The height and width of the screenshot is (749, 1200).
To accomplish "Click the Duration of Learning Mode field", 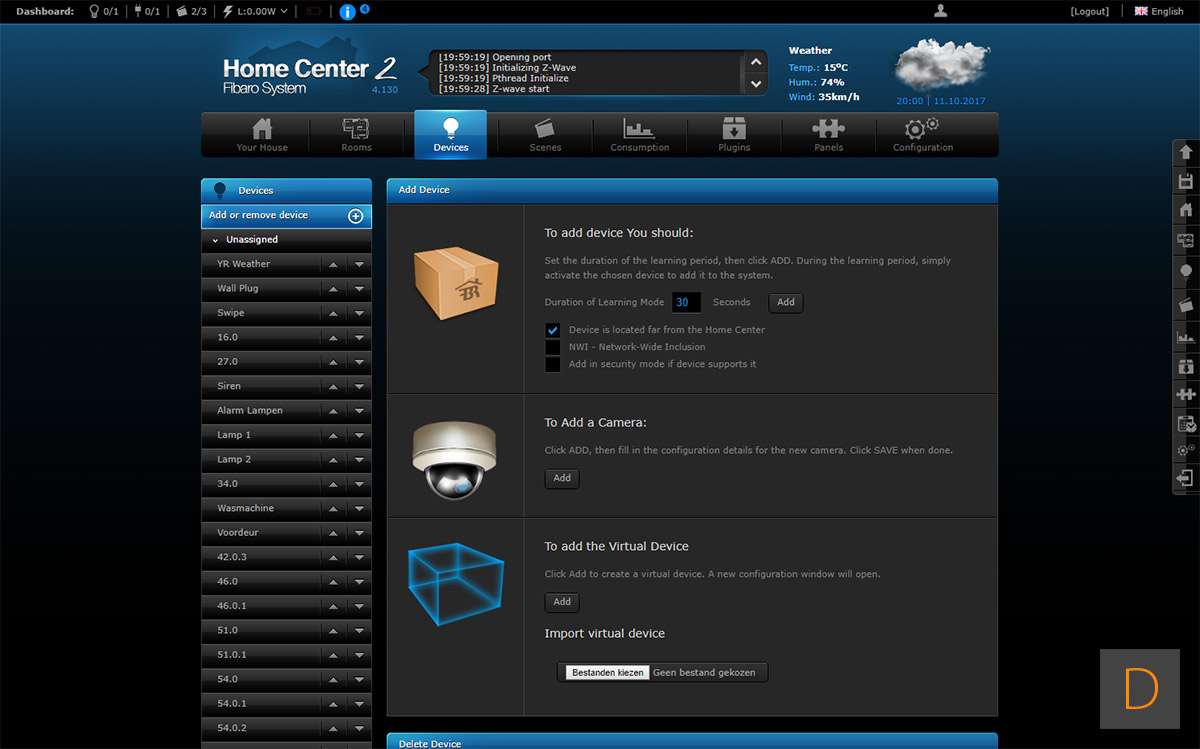I will [686, 302].
